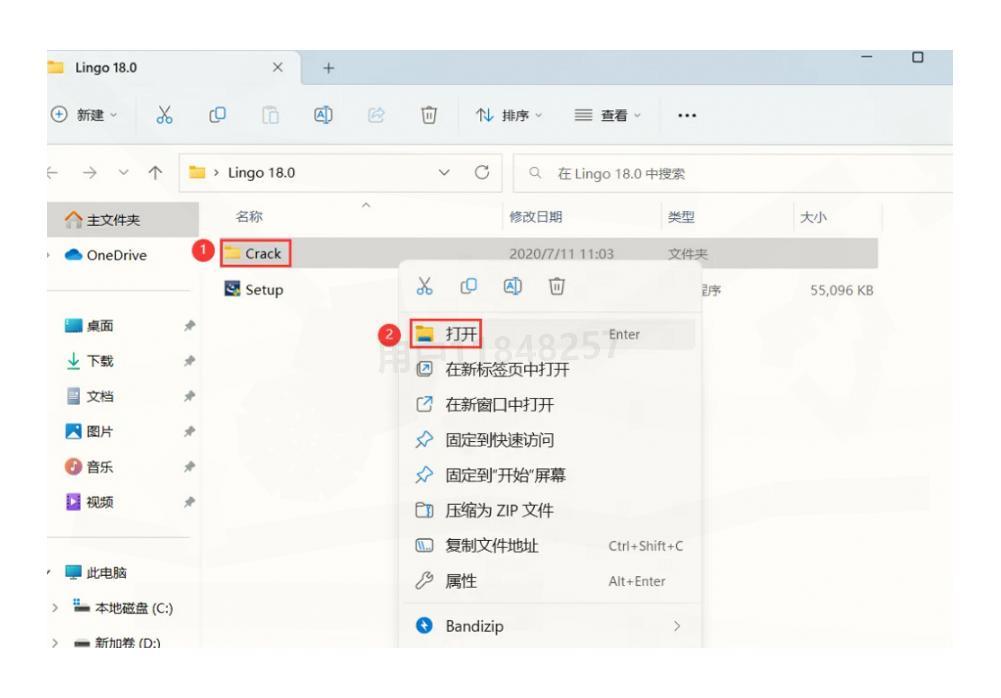Unpin 音乐 using its pin icon
This screenshot has height=698, width=1001.
pyautogui.click(x=189, y=466)
